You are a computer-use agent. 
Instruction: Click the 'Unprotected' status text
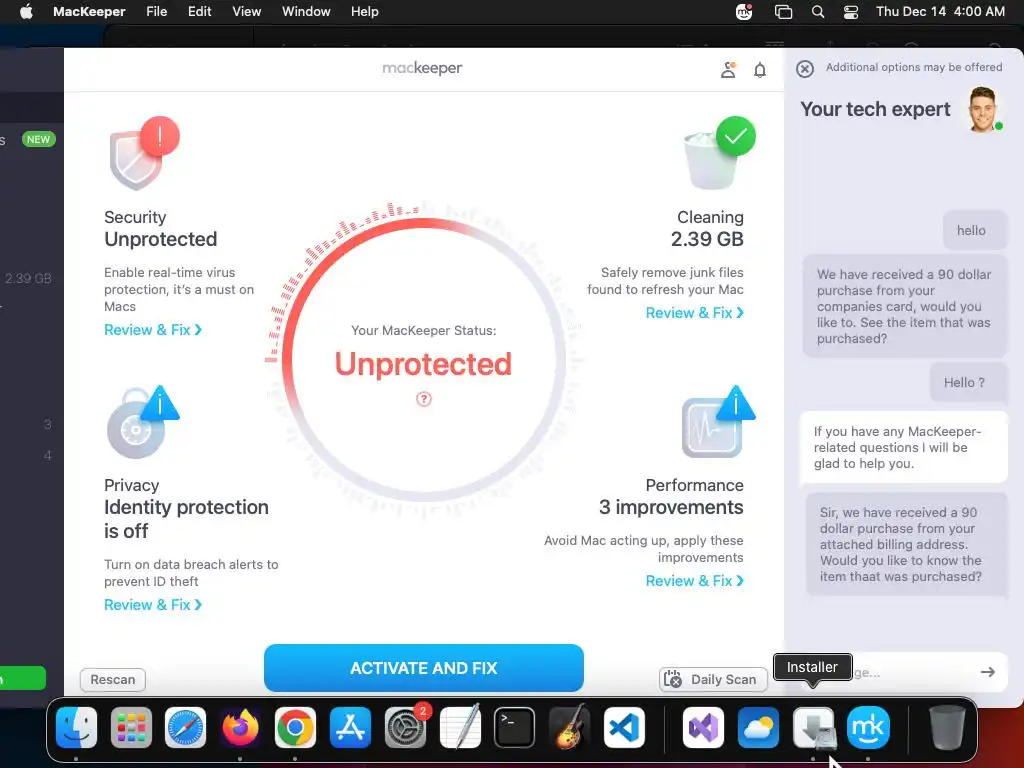click(x=423, y=364)
